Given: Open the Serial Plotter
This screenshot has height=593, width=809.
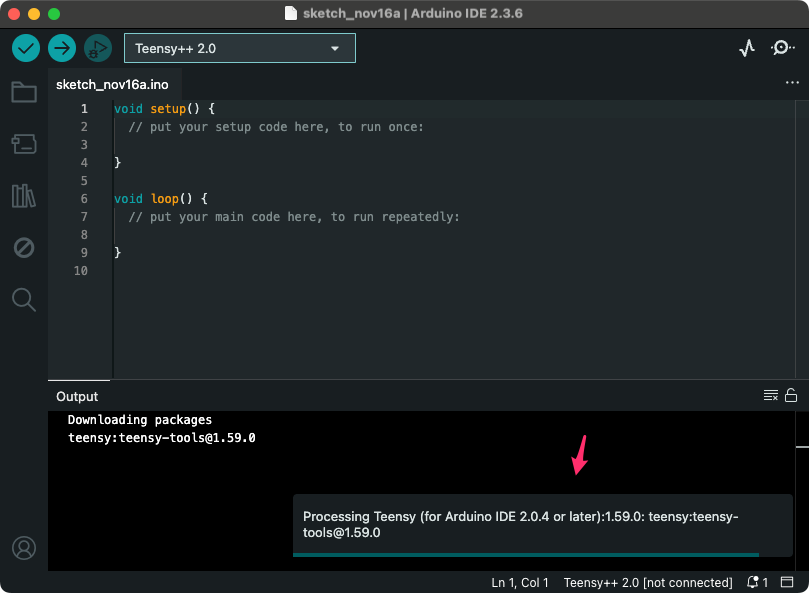Looking at the screenshot, I should click(x=747, y=48).
